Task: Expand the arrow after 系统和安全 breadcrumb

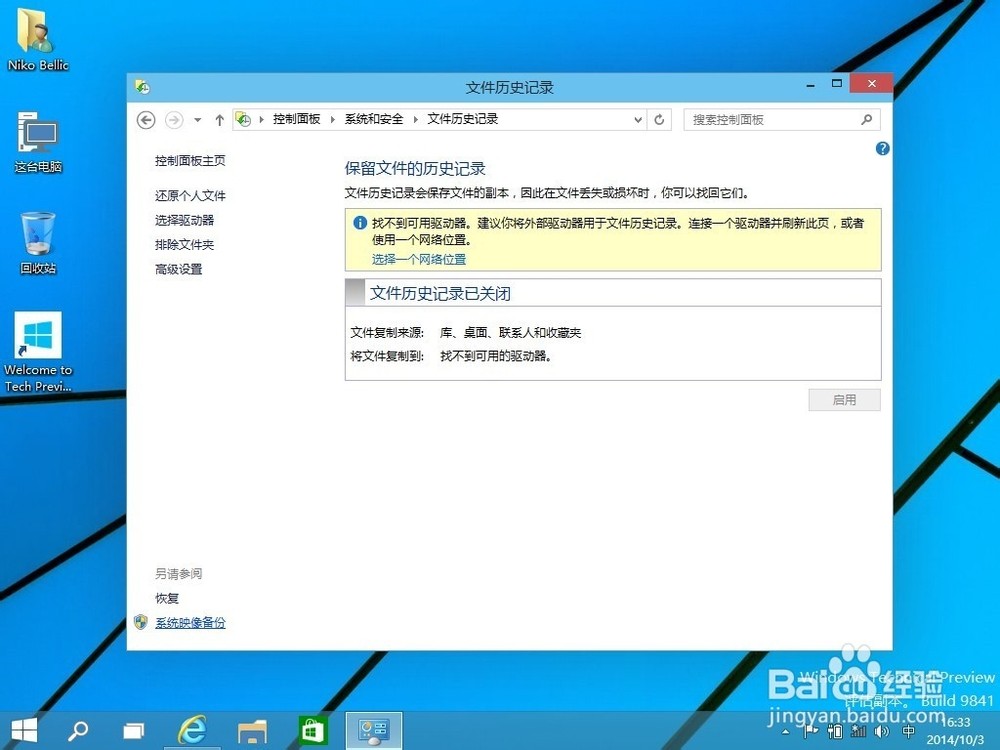Action: [x=416, y=119]
